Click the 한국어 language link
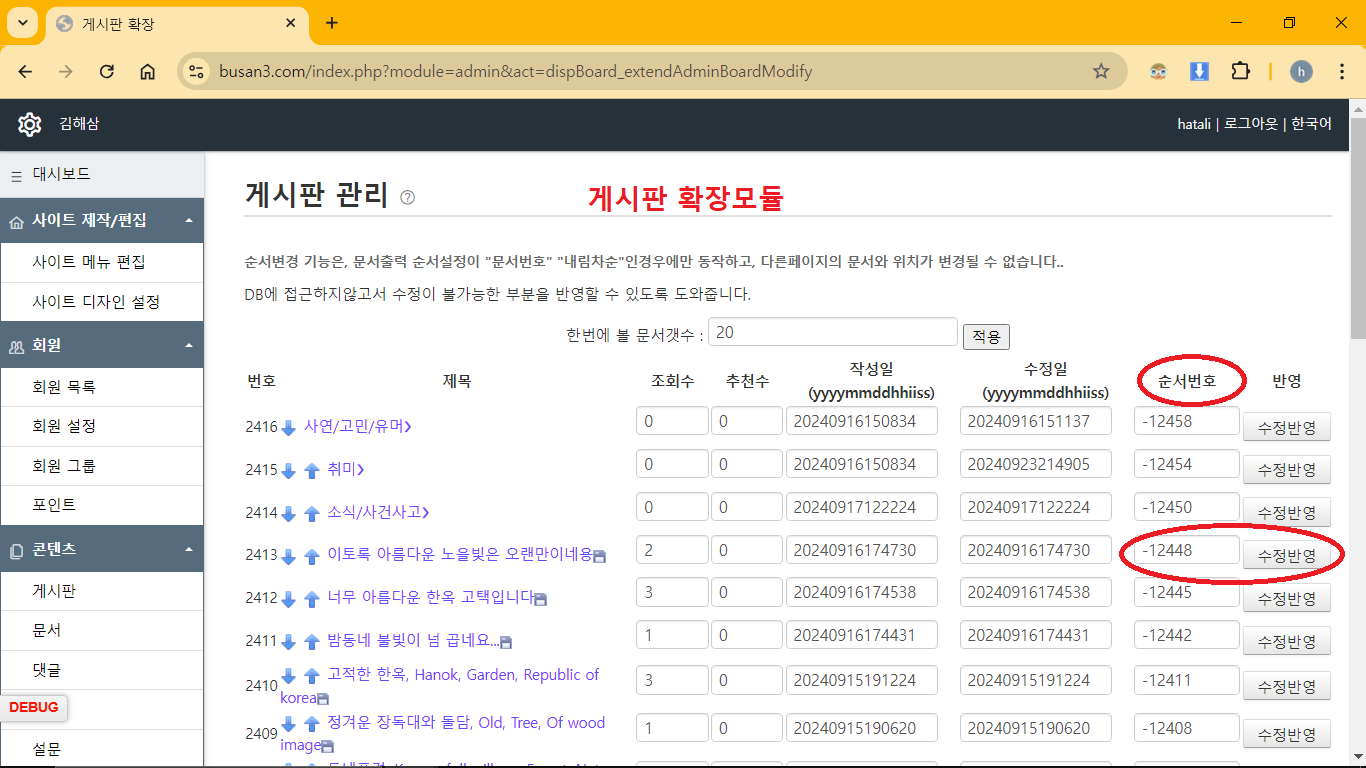 pos(1311,124)
